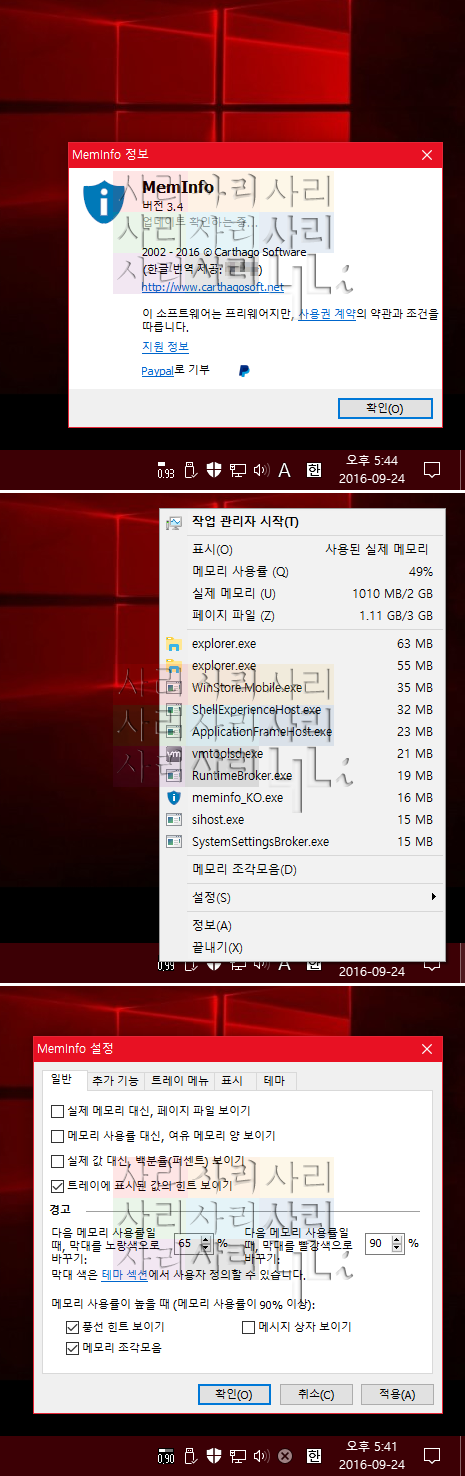Uncheck the '메모리 조각모음' checkbox in settings

click(x=72, y=1348)
